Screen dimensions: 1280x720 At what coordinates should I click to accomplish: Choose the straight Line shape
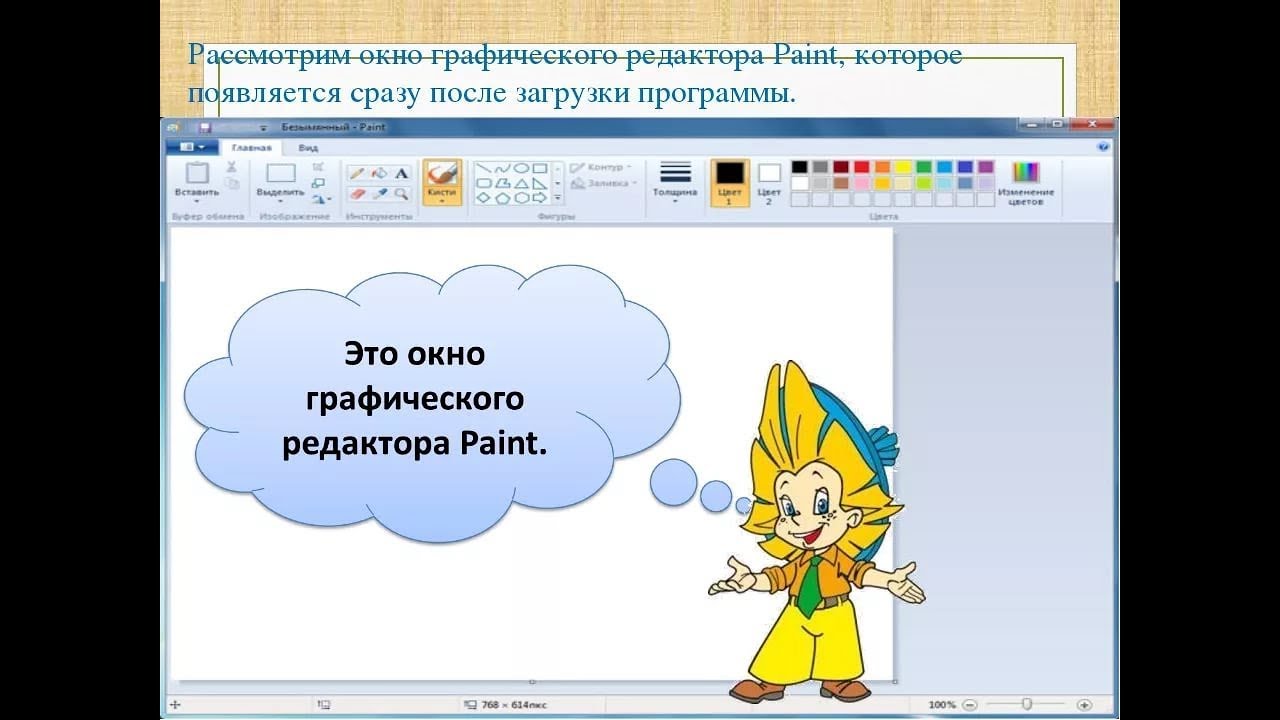483,168
